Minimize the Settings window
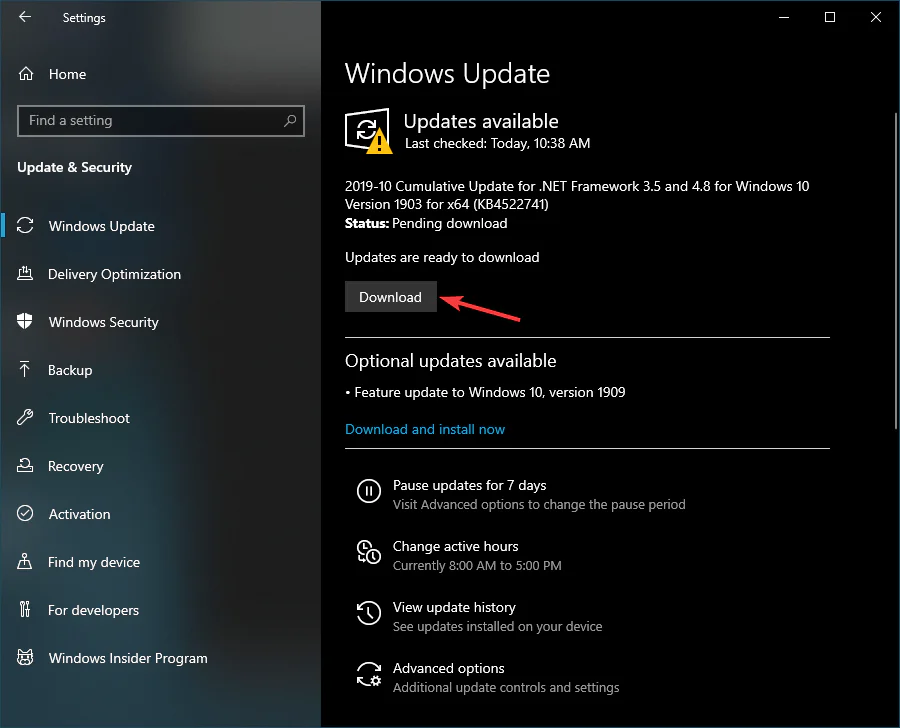The width and height of the screenshot is (900, 728). (x=783, y=17)
